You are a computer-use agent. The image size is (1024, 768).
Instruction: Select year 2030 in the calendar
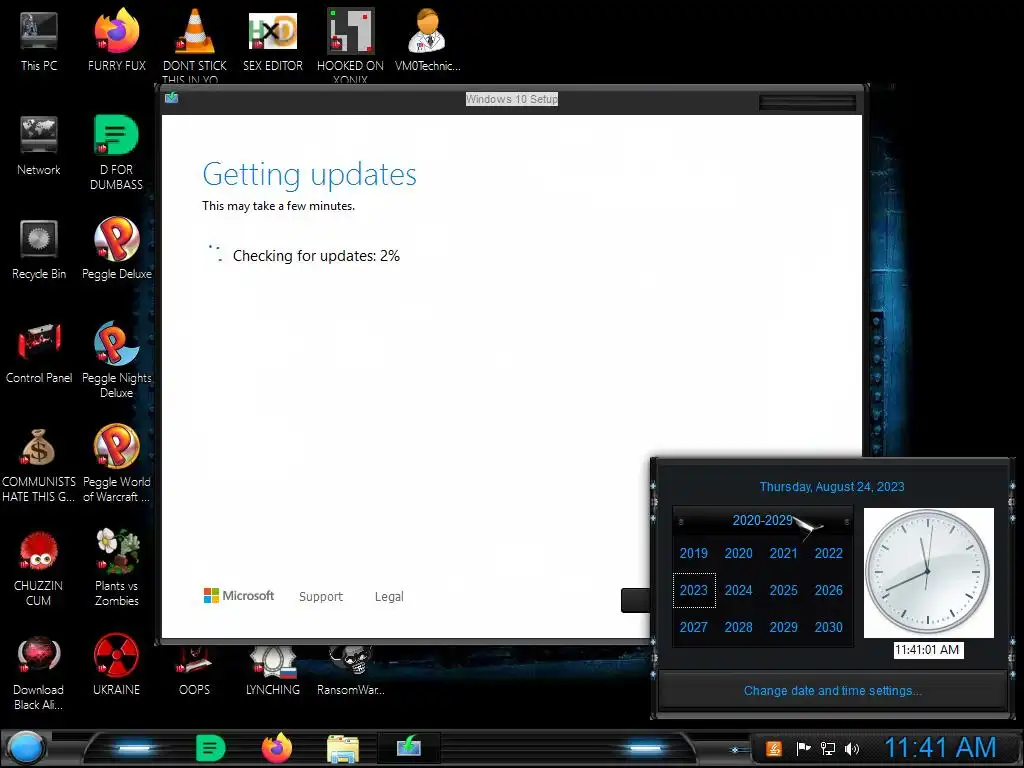tap(829, 627)
